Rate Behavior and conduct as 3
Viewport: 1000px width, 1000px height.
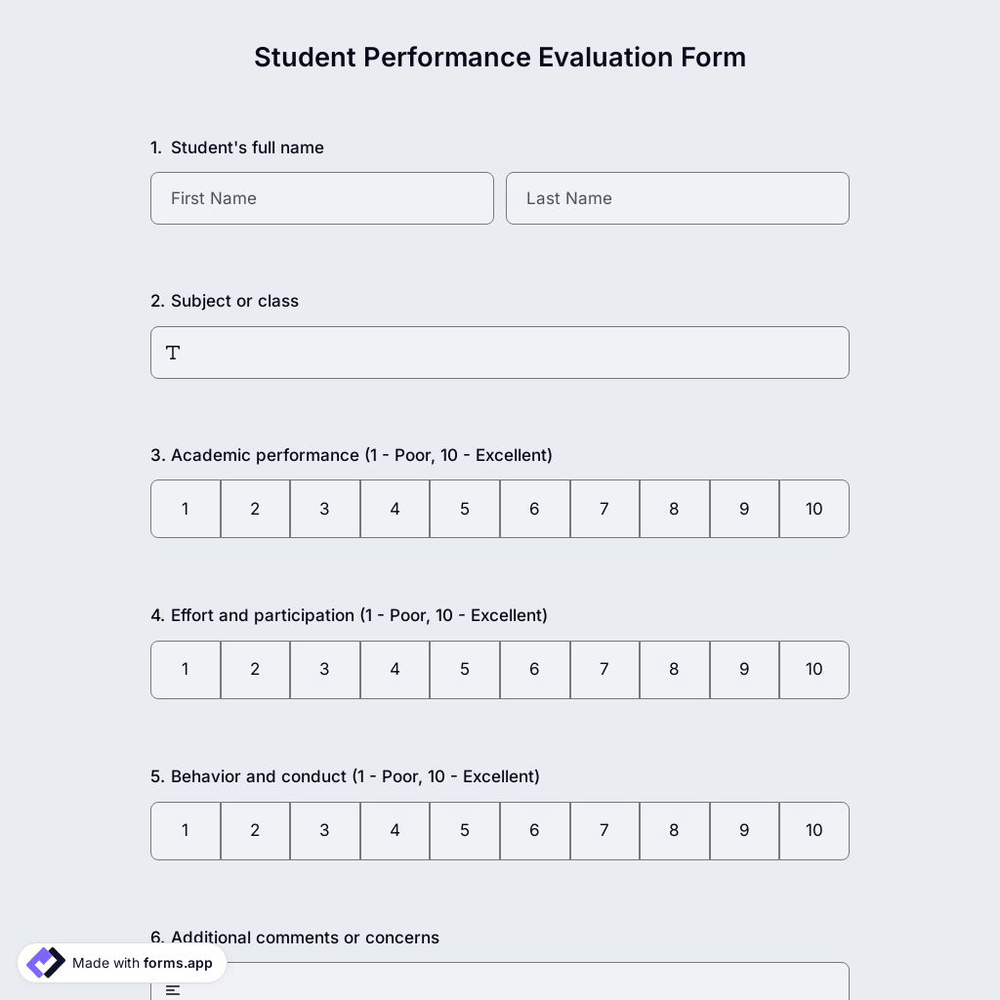pos(324,830)
